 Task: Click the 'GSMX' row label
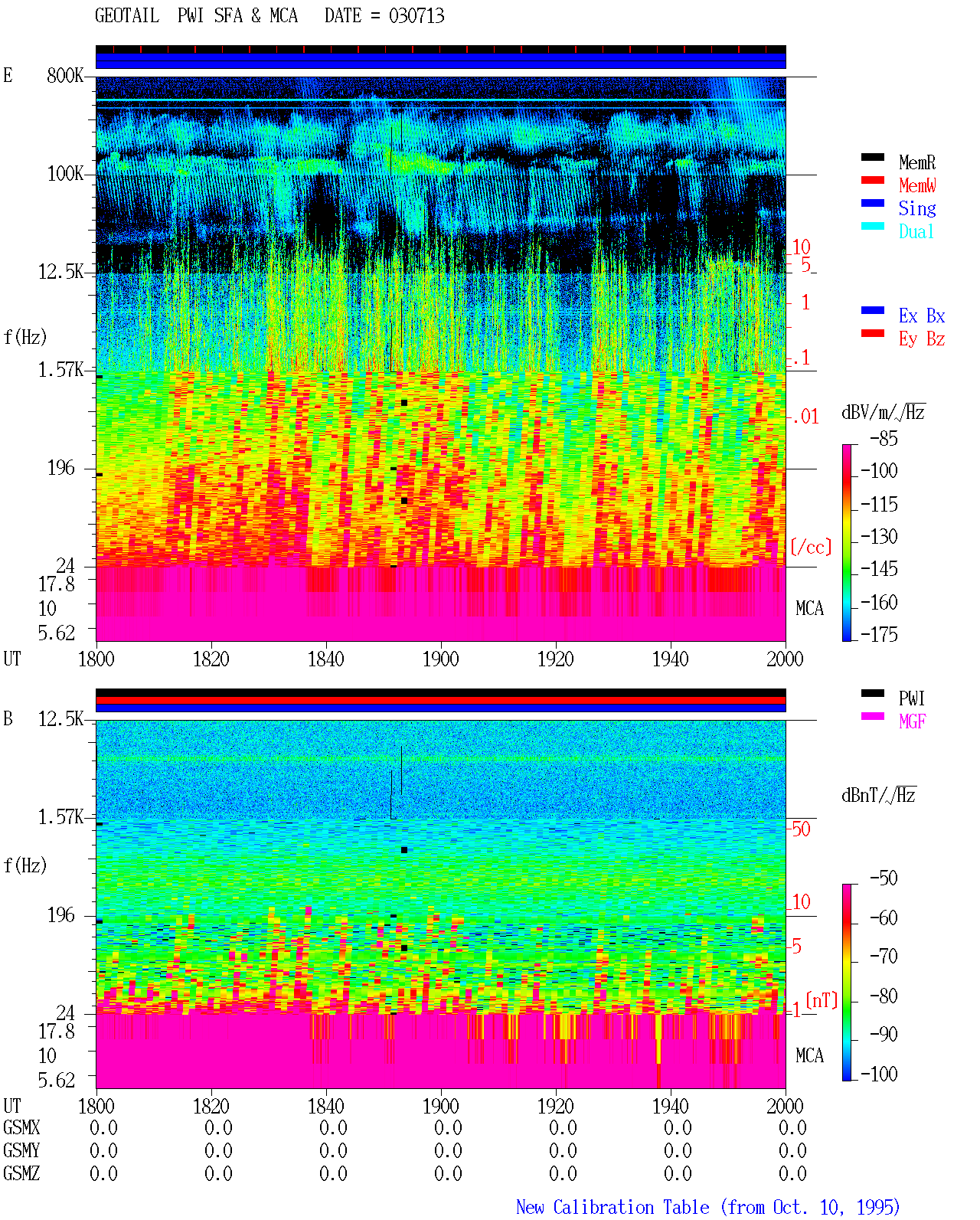pos(21,1127)
